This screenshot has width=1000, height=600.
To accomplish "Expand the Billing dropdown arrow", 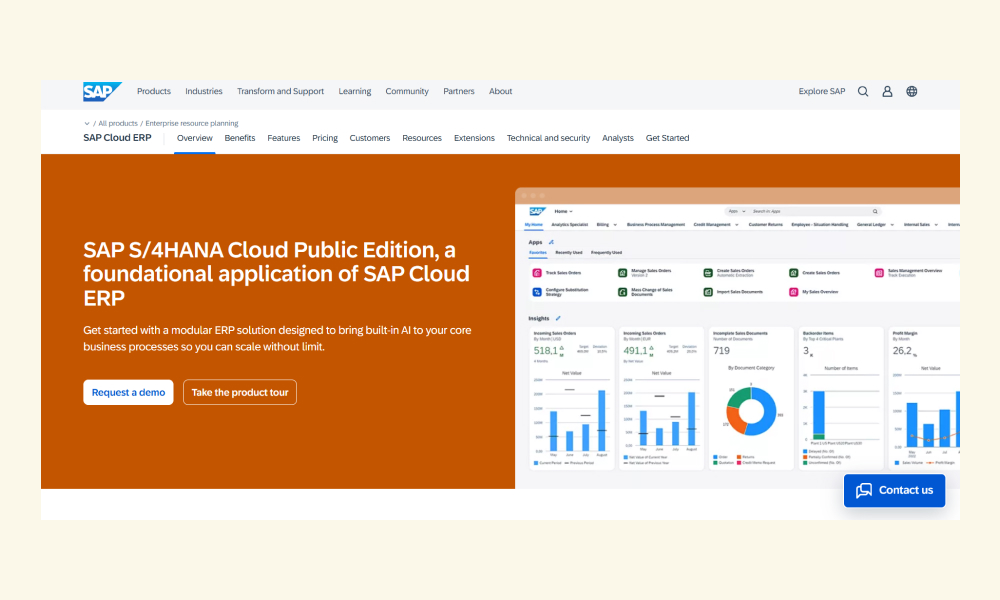I will [615, 225].
